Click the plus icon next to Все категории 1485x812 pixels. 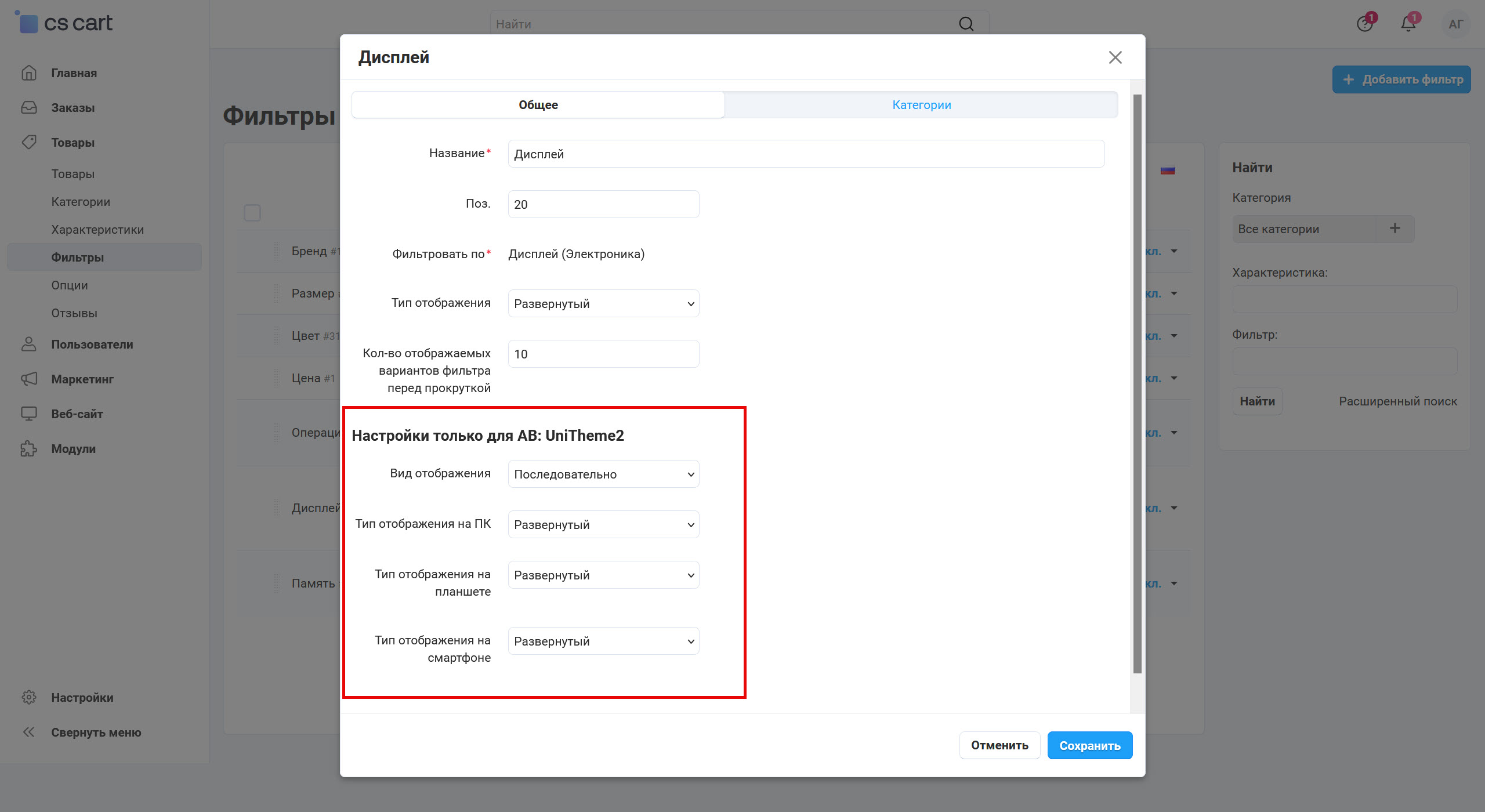(x=1395, y=229)
